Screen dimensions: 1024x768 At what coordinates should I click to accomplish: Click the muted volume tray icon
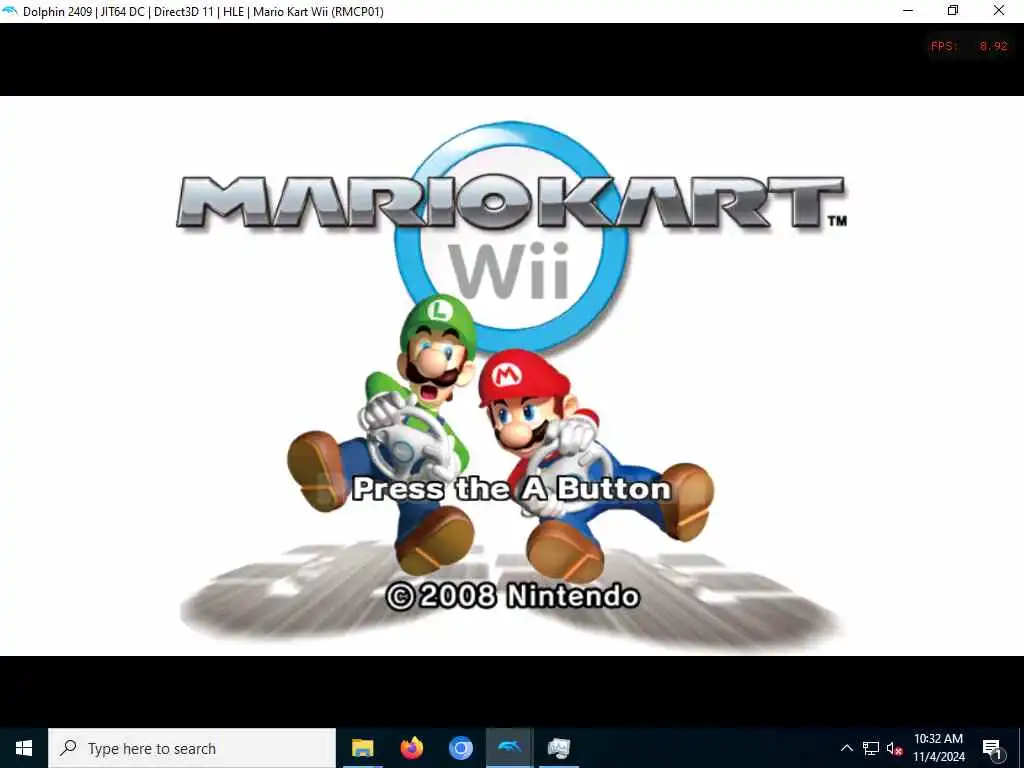(x=894, y=748)
